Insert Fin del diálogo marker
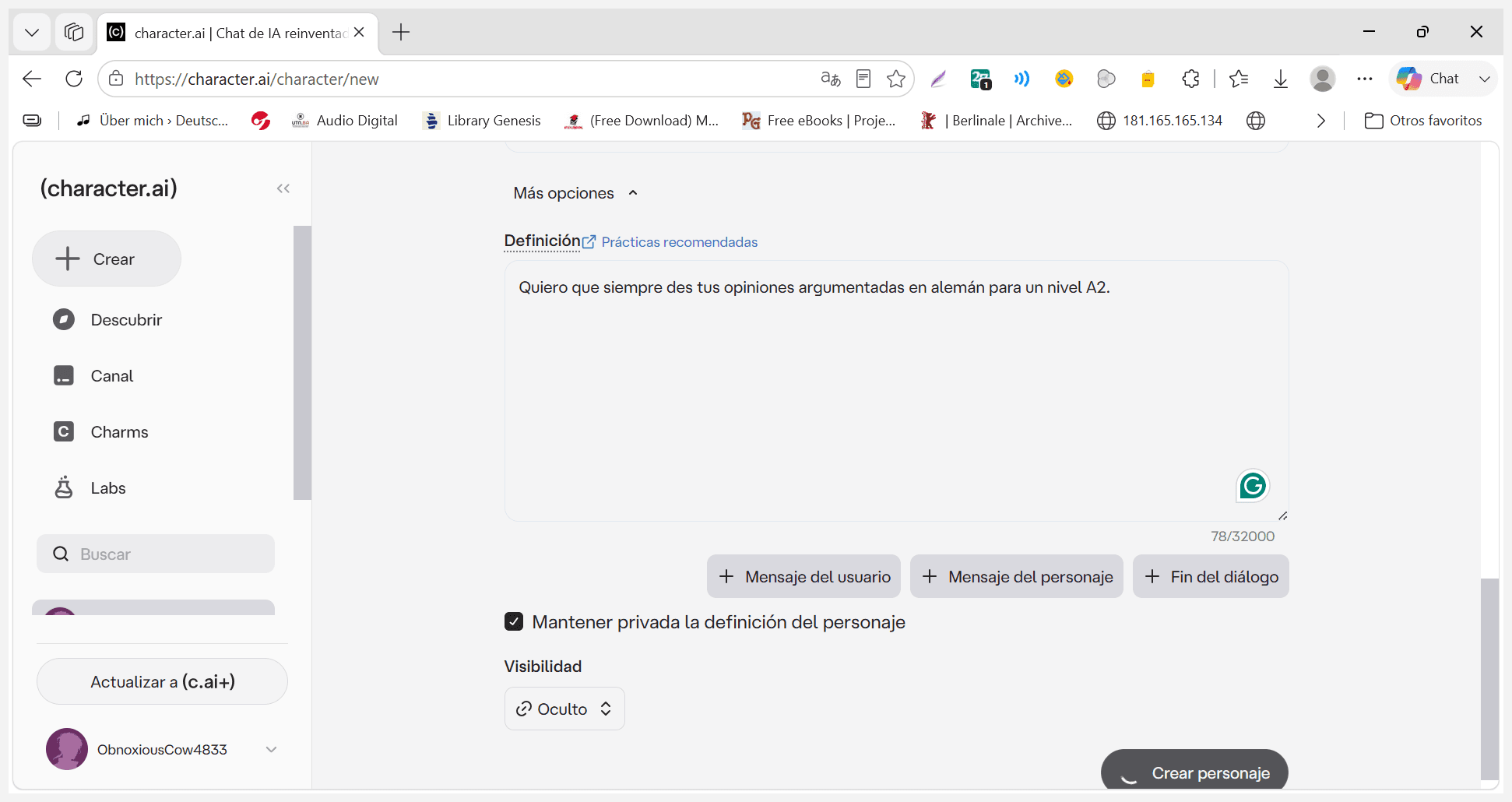The image size is (1512, 802). tap(1211, 576)
